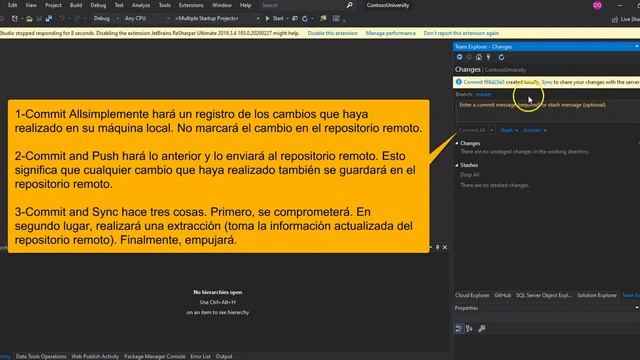Screen dimensions: 640x360
Task: Click the Categorized icon in Properties panel
Action: pyautogui.click(x=459, y=329)
